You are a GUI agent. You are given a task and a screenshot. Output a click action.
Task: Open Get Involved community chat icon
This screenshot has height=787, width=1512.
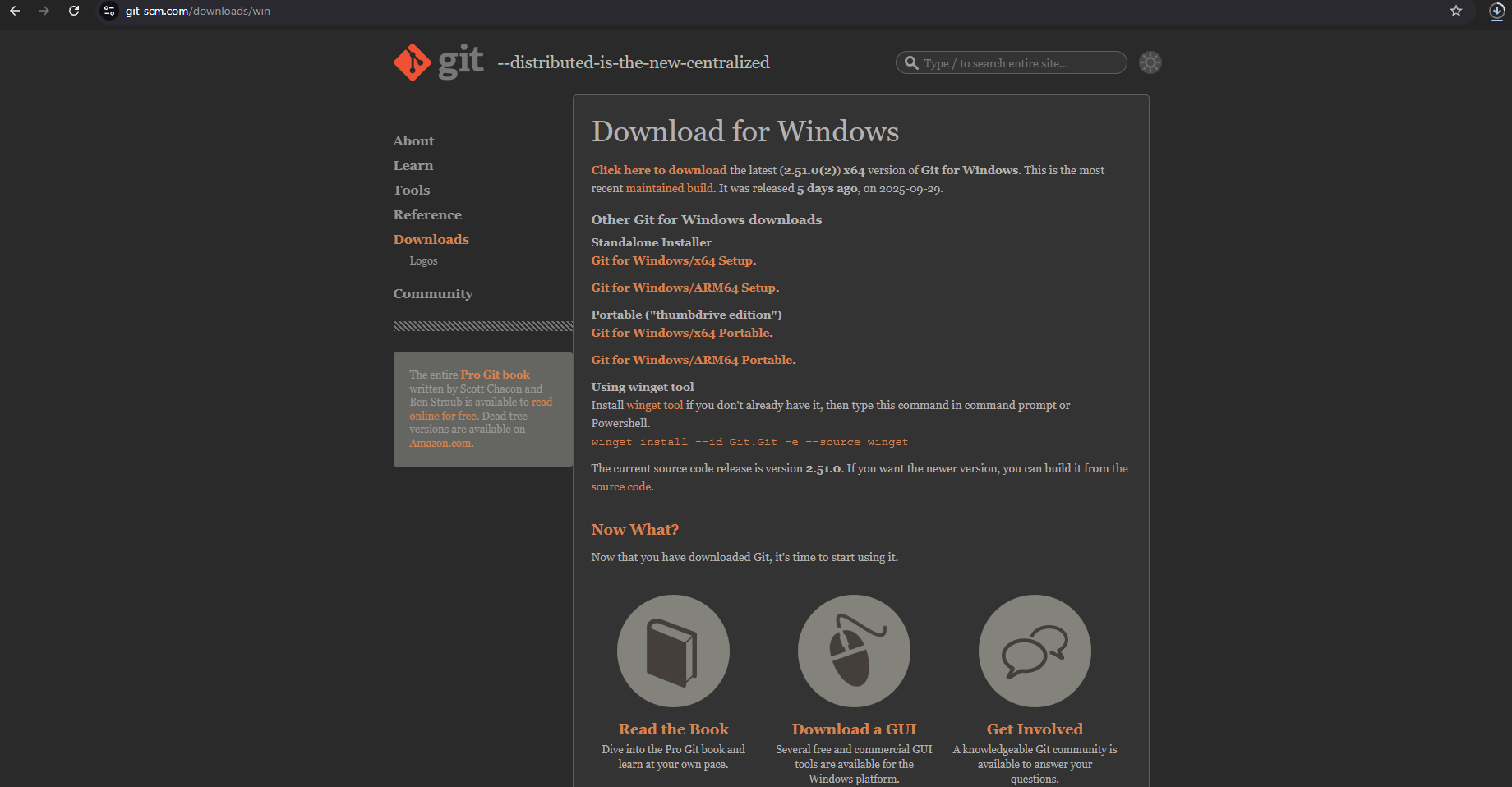point(1035,651)
